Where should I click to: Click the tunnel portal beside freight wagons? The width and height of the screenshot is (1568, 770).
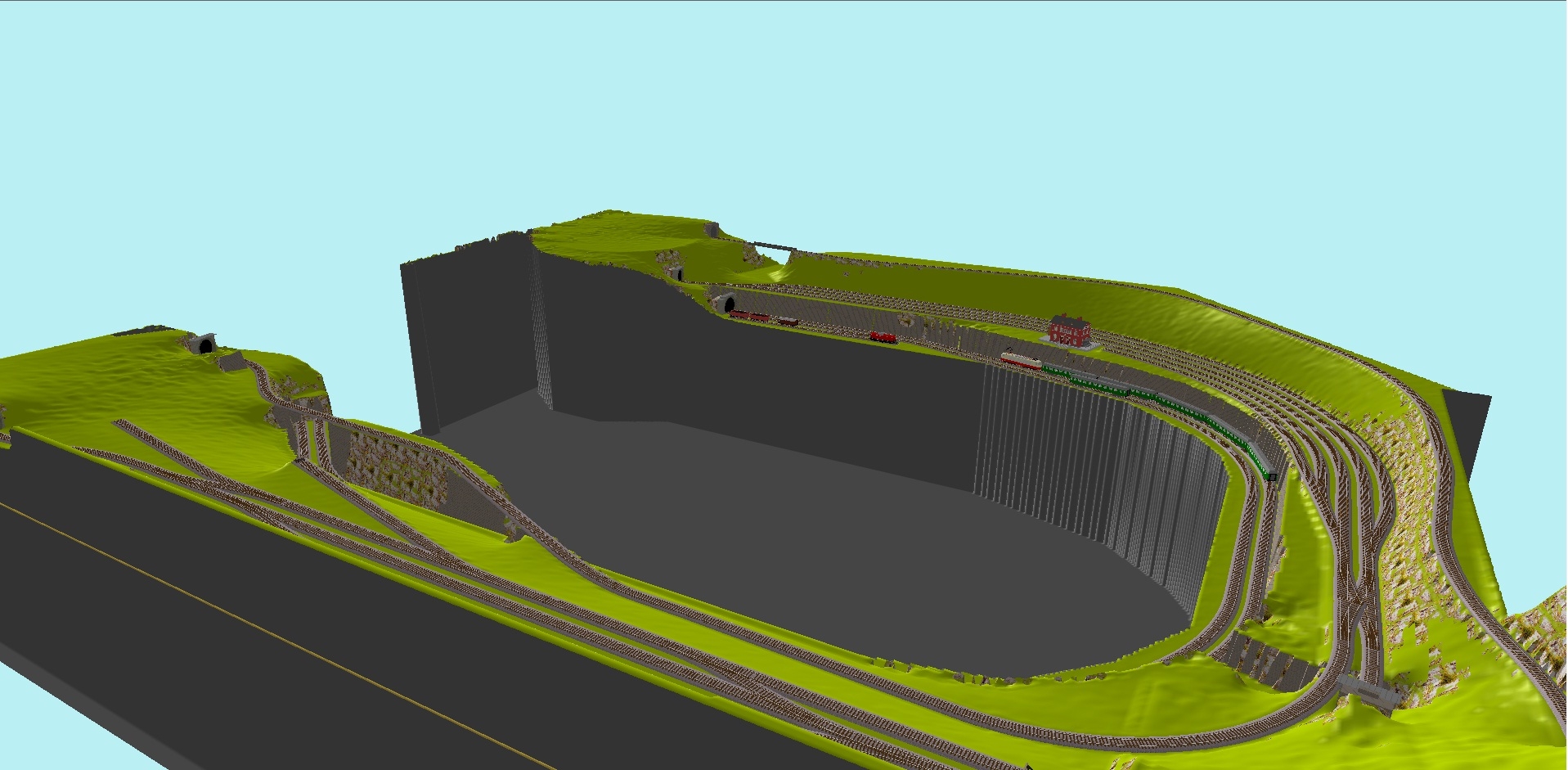[727, 304]
